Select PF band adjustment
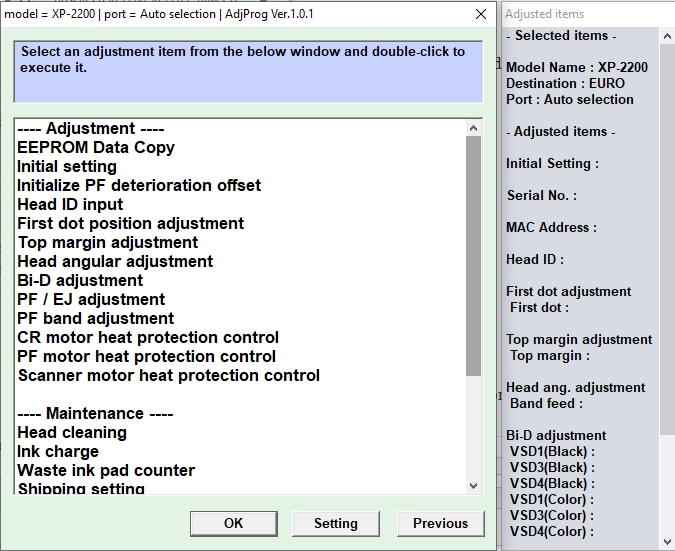 pos(95,318)
